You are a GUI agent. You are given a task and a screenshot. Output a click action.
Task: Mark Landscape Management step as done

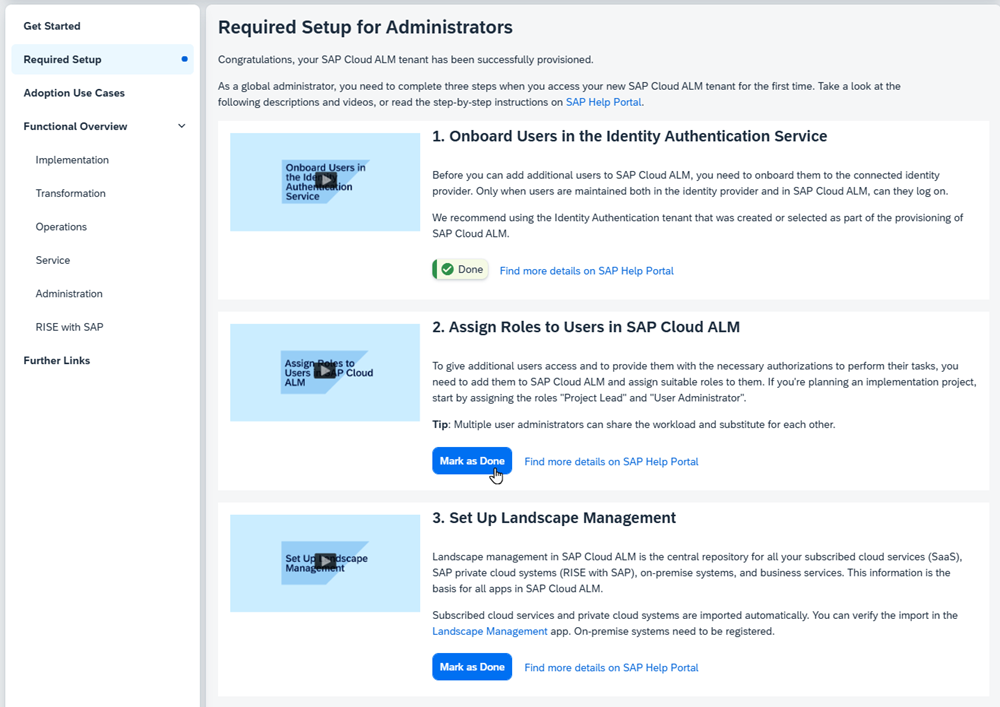(x=472, y=667)
